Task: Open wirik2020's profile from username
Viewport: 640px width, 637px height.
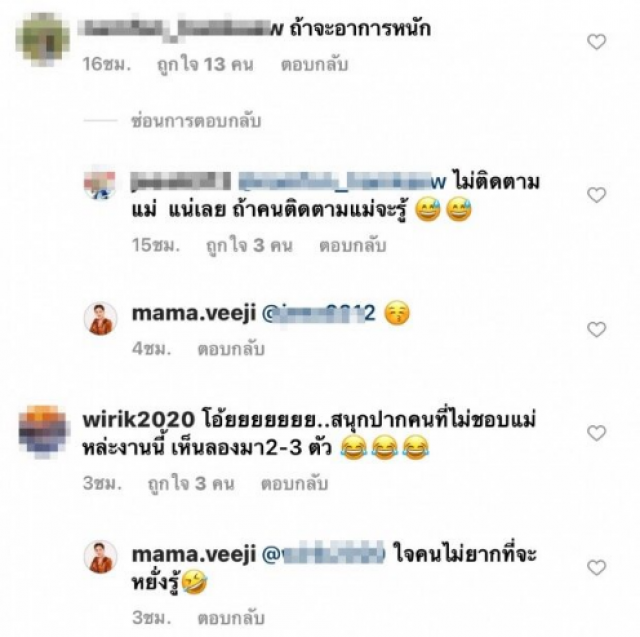Action: pos(139,420)
